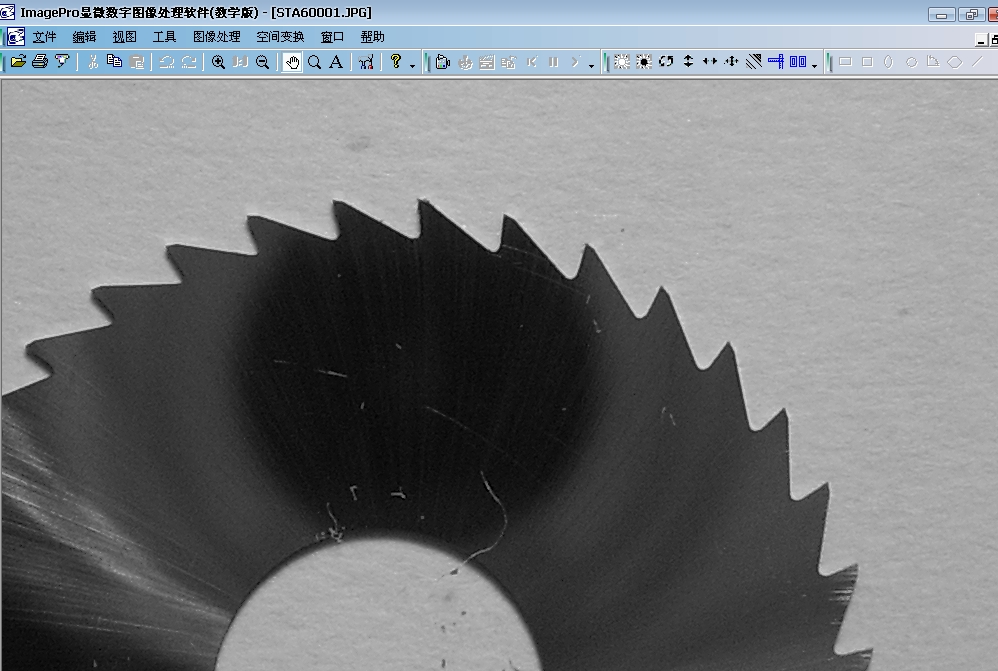Click the document system icon left of 文件

coord(16,37)
